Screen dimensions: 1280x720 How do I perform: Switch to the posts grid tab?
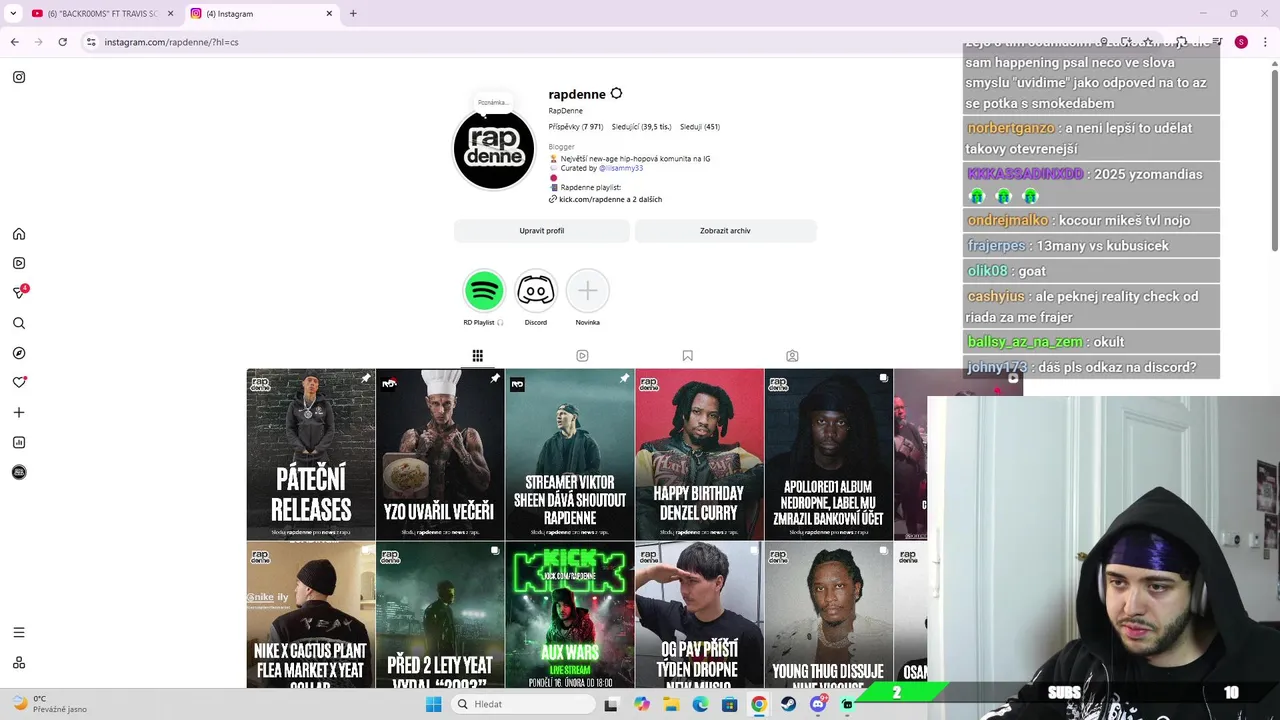(x=478, y=356)
